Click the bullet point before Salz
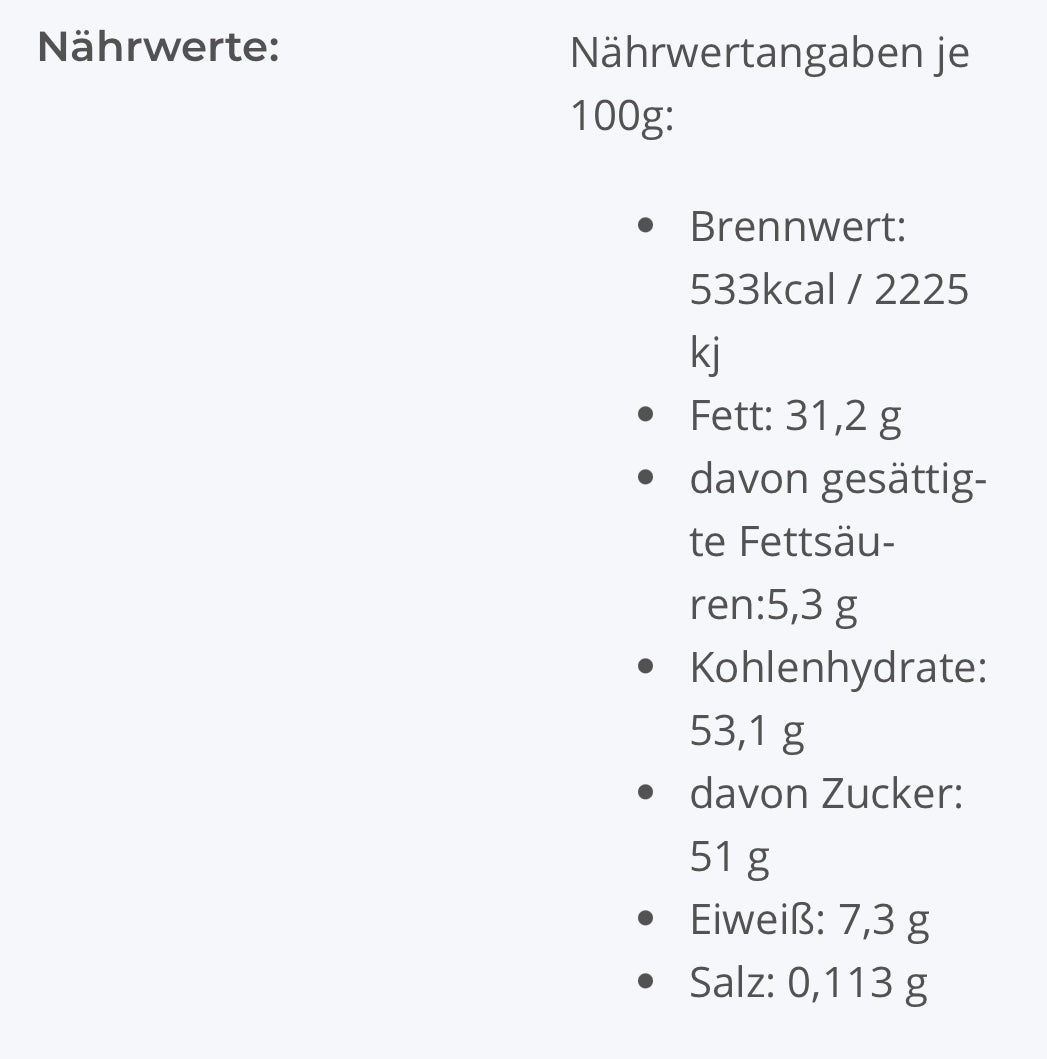This screenshot has width=1047, height=1059. click(645, 983)
